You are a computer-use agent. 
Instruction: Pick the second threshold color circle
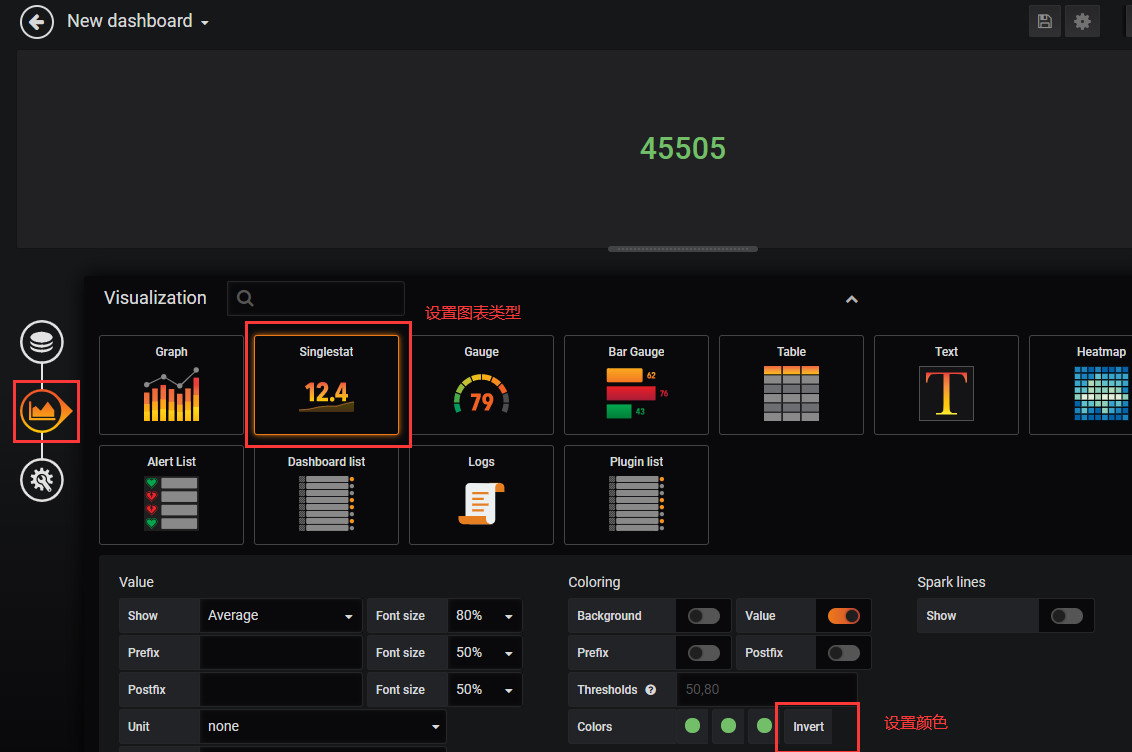pos(728,725)
